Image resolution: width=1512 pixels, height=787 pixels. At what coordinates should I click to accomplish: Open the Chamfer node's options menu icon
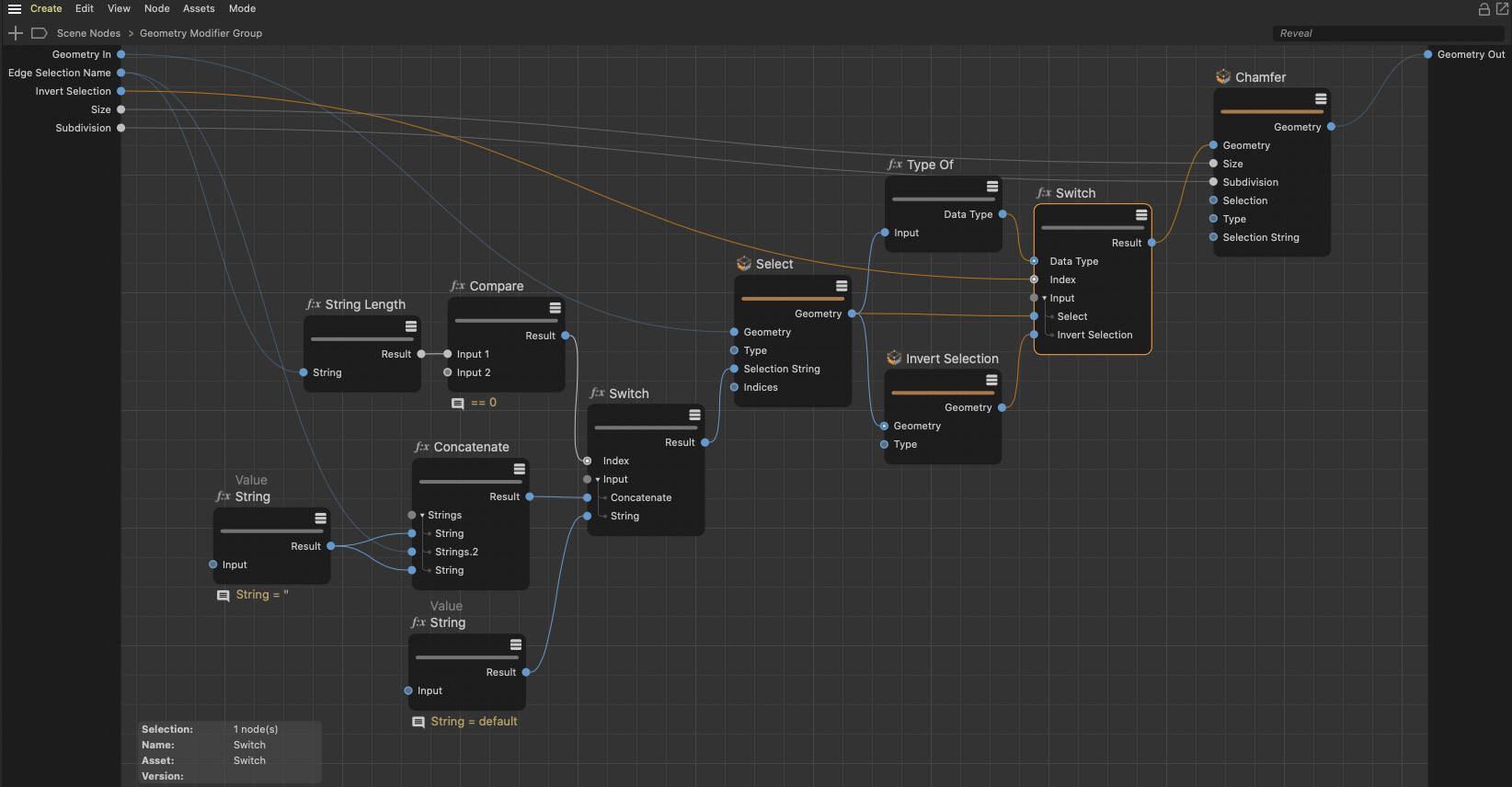[1321, 99]
